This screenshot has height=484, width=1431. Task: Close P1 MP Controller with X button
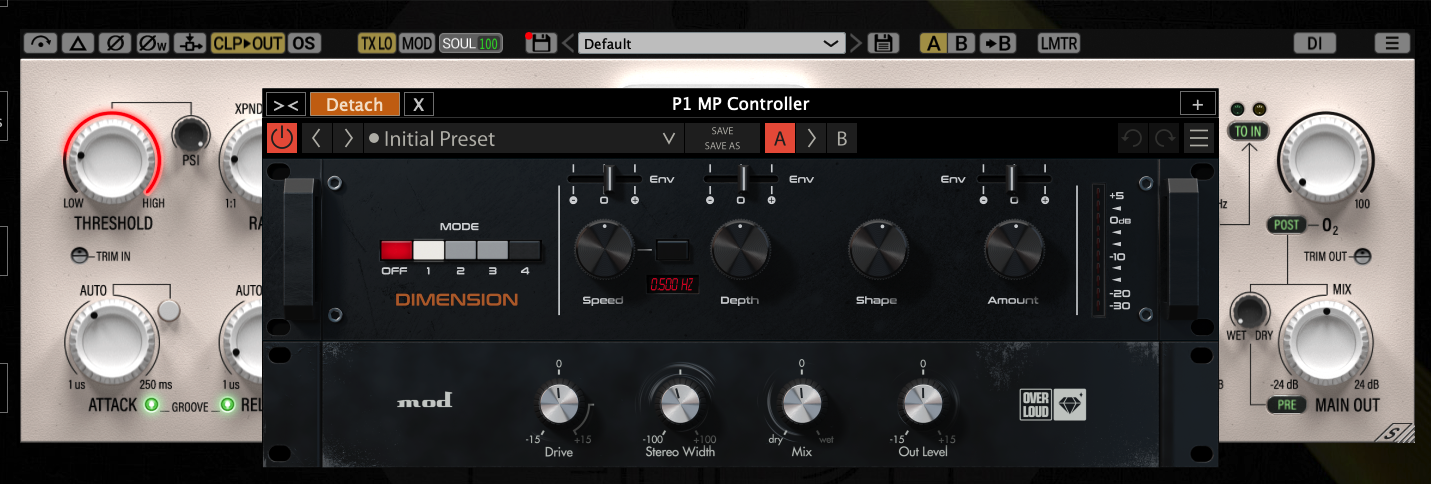(x=419, y=104)
